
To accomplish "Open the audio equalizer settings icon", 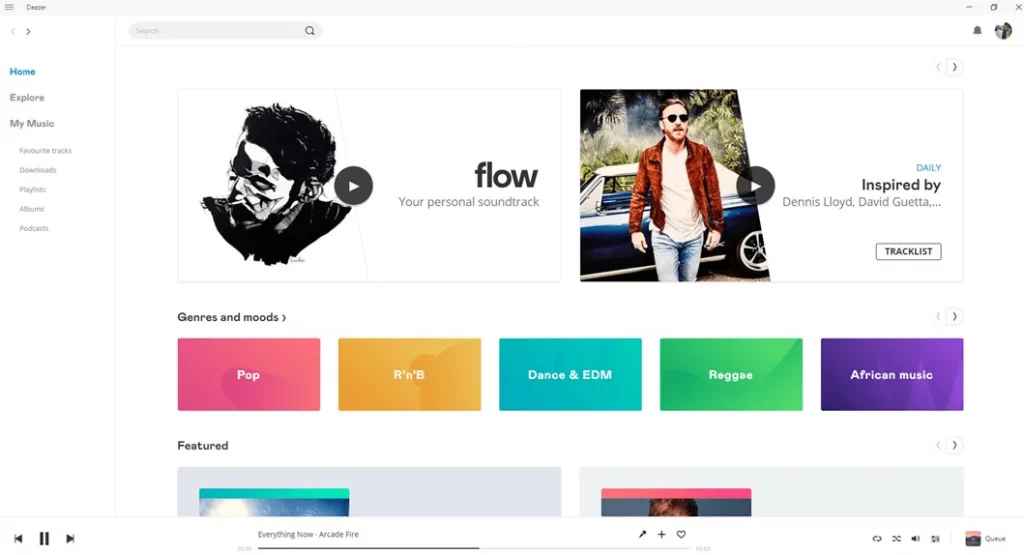I will 935,539.
